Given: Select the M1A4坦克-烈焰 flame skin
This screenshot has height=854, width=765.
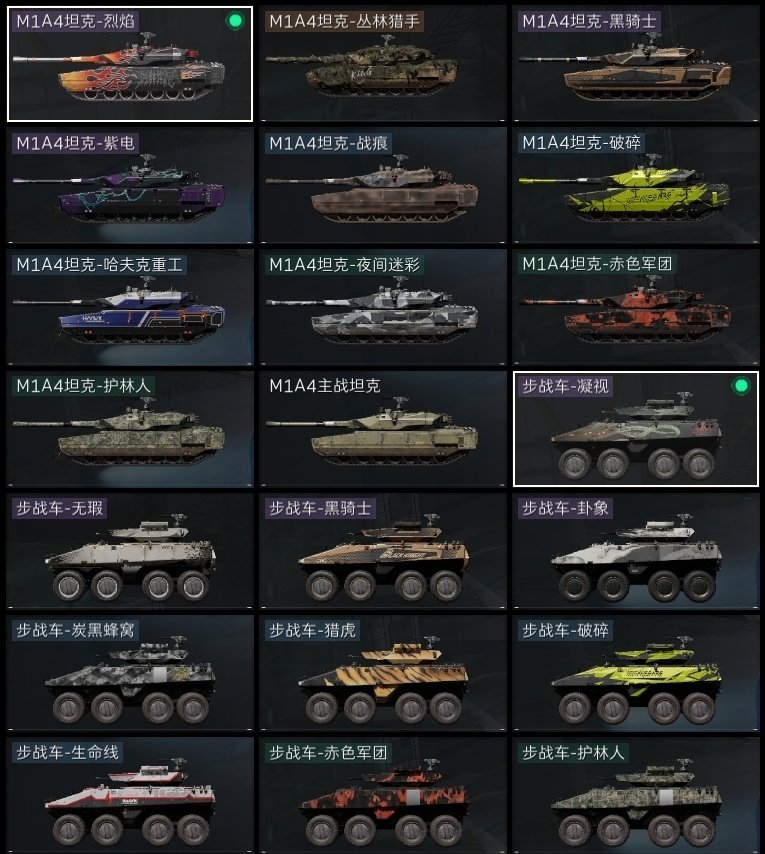Looking at the screenshot, I should [130, 64].
